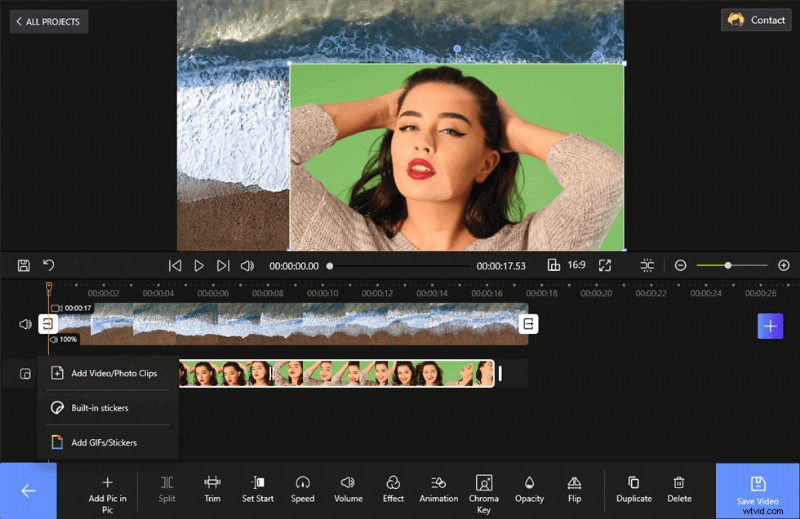Click the 00:00:17.53 total duration text
This screenshot has height=519, width=800.
[x=501, y=266]
